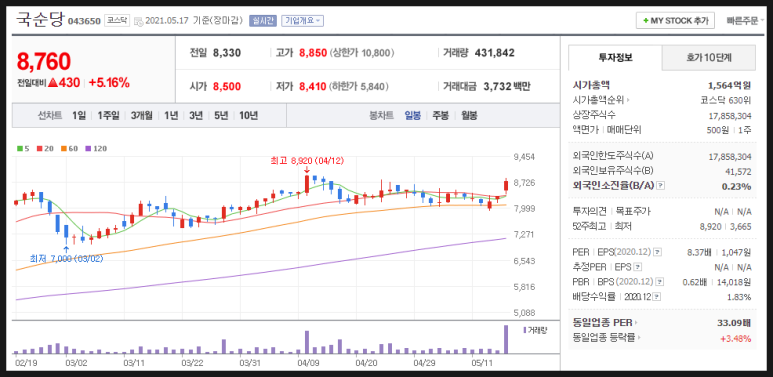The image size is (773, 377).
Task: Click the calendar icon before 2021.05.17 date
Action: 138,21
